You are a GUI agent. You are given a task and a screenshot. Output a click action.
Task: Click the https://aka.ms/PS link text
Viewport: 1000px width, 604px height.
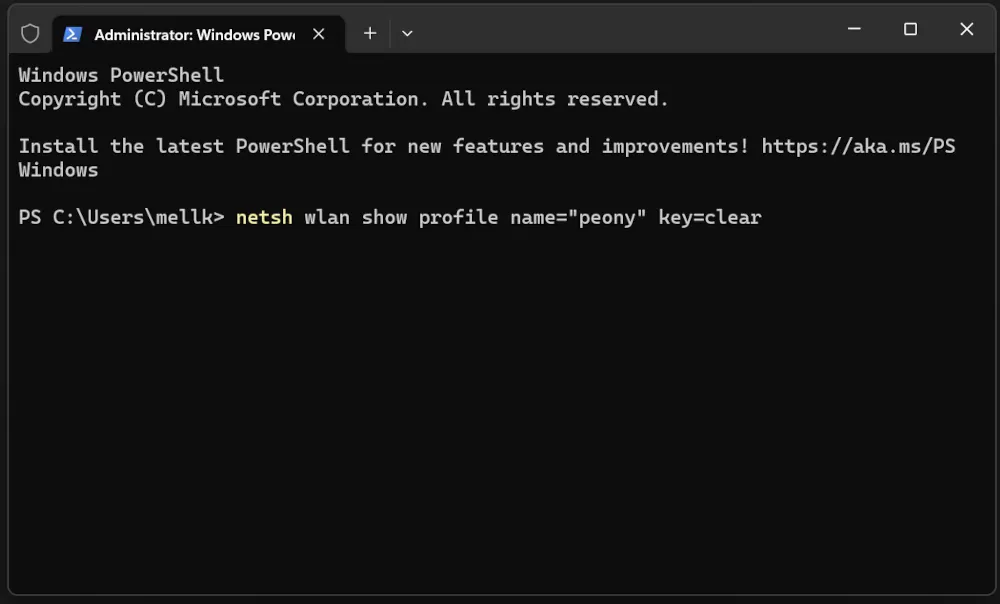coord(858,146)
